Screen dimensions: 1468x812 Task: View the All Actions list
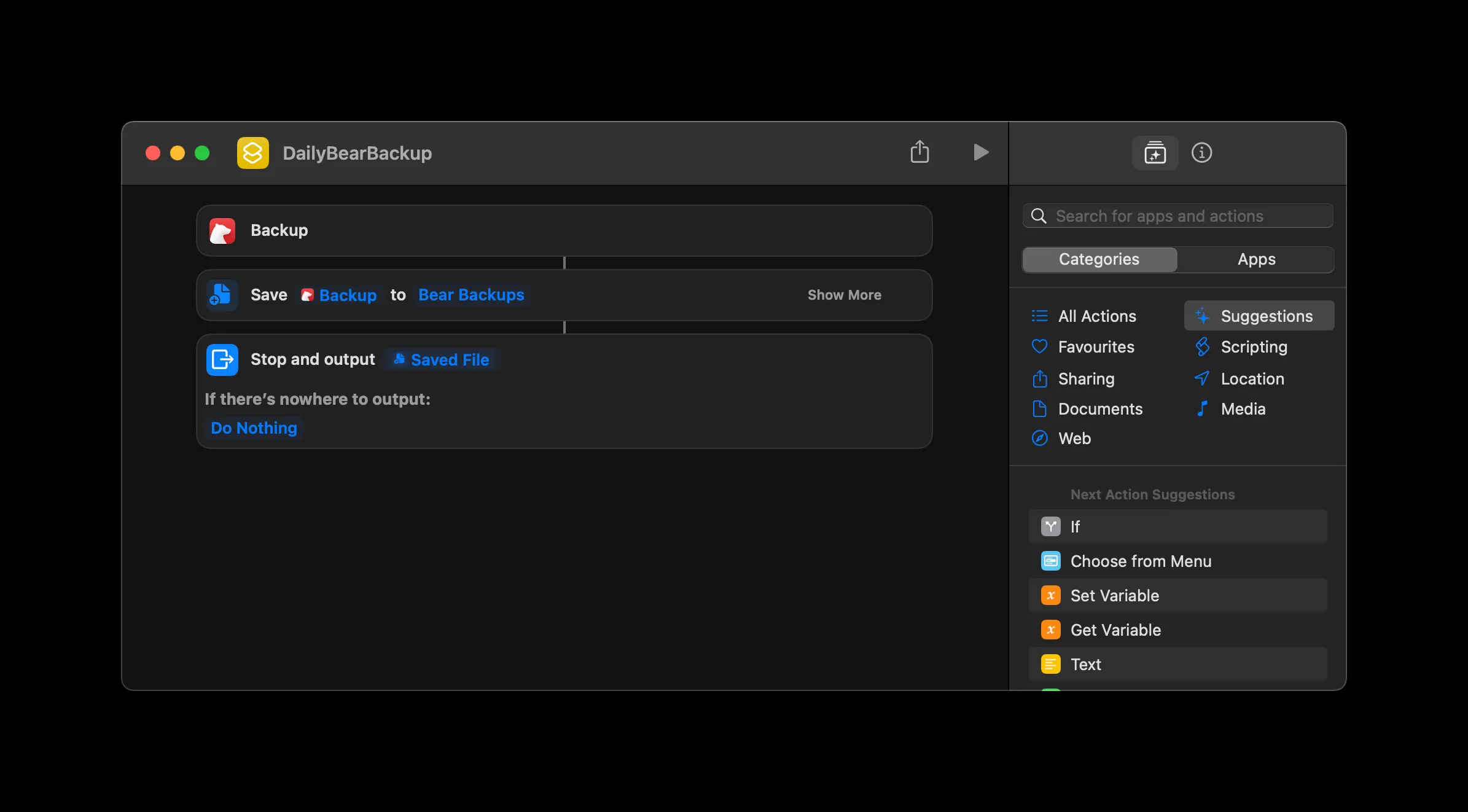tap(1097, 316)
